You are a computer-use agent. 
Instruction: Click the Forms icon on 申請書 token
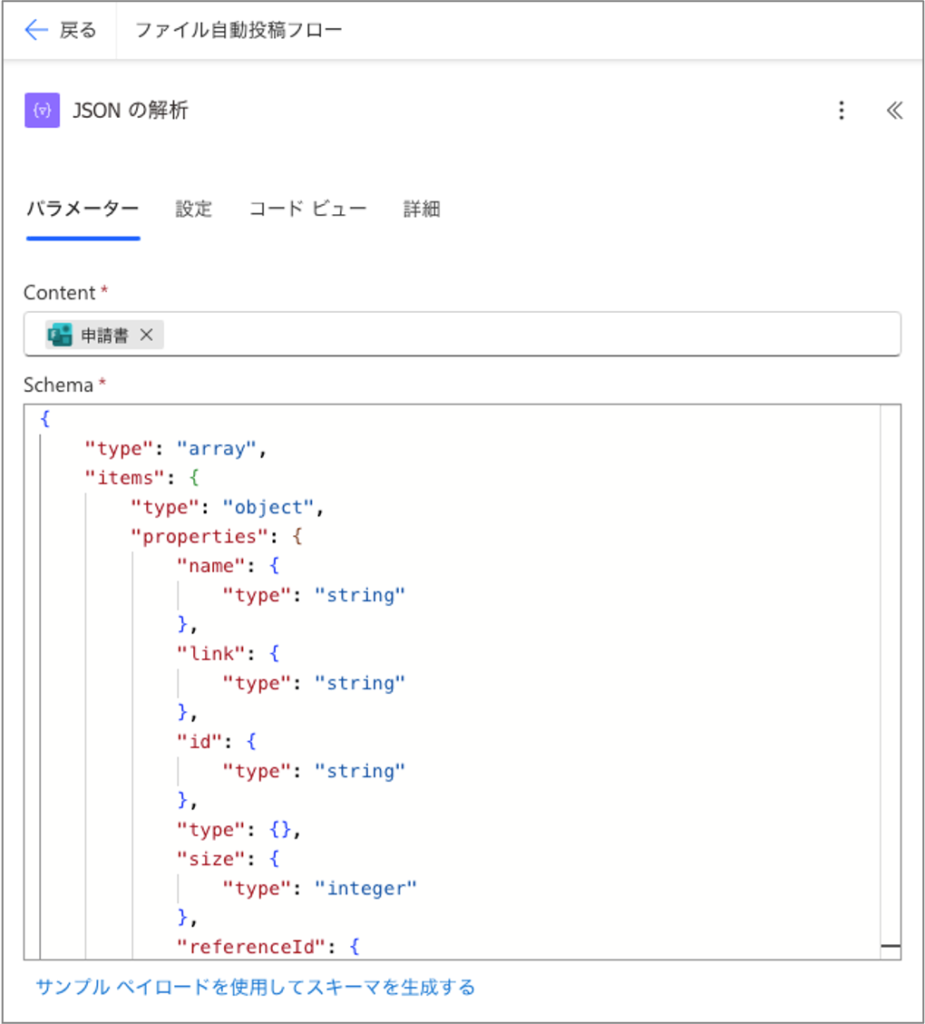(x=60, y=335)
